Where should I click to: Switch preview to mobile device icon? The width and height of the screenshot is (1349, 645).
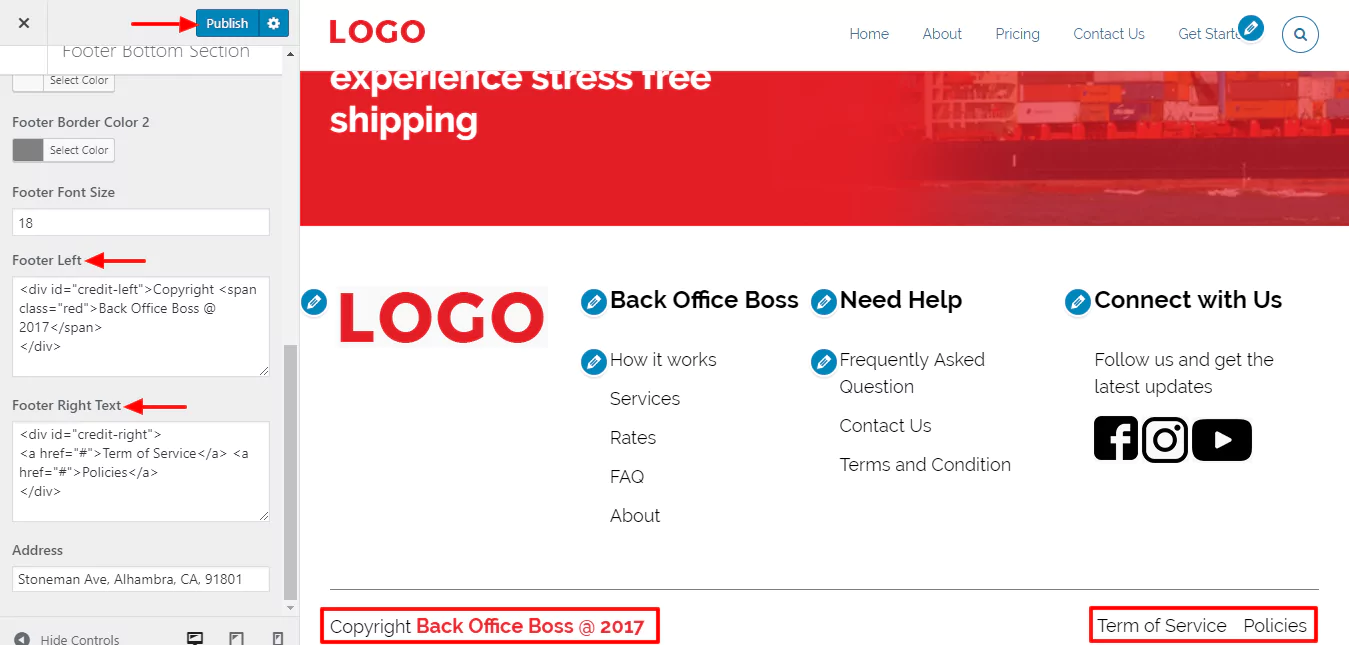(x=278, y=639)
